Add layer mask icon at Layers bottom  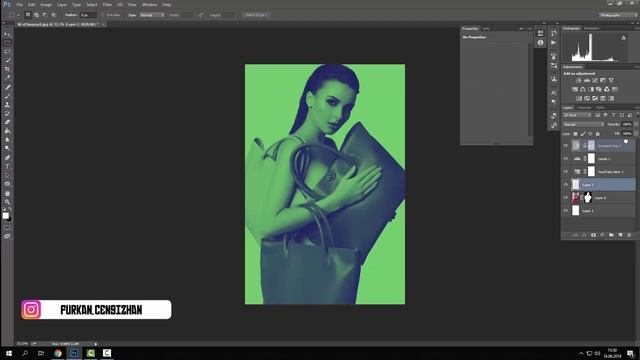point(593,235)
